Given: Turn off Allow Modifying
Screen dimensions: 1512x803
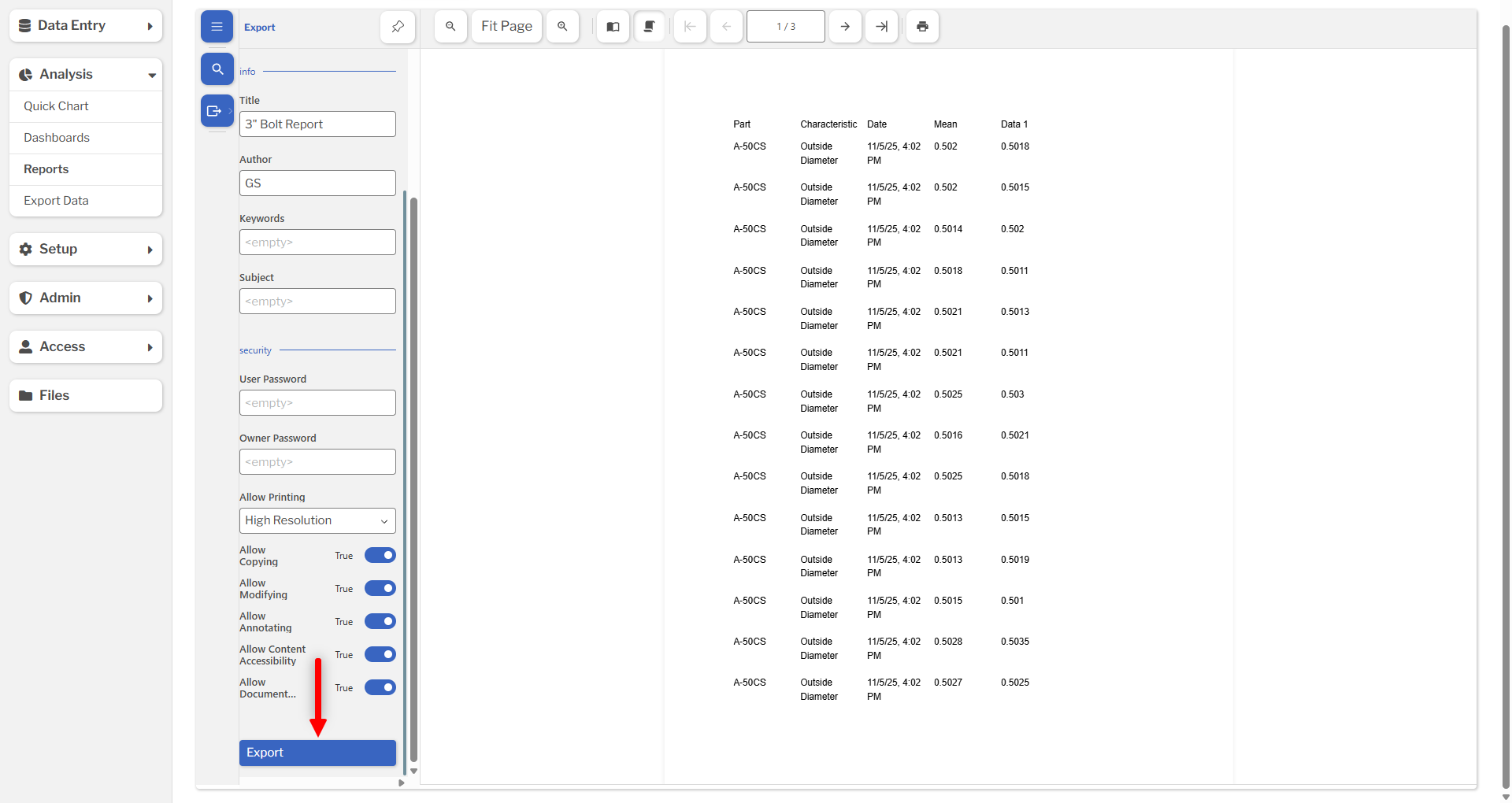Looking at the screenshot, I should click(x=380, y=588).
